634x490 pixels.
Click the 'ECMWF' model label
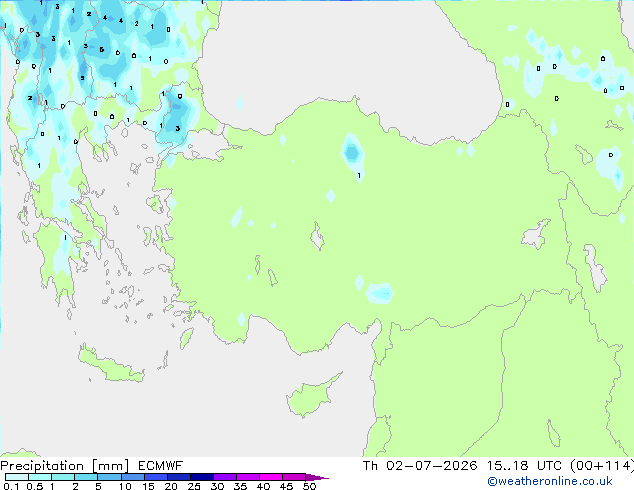[x=161, y=466]
